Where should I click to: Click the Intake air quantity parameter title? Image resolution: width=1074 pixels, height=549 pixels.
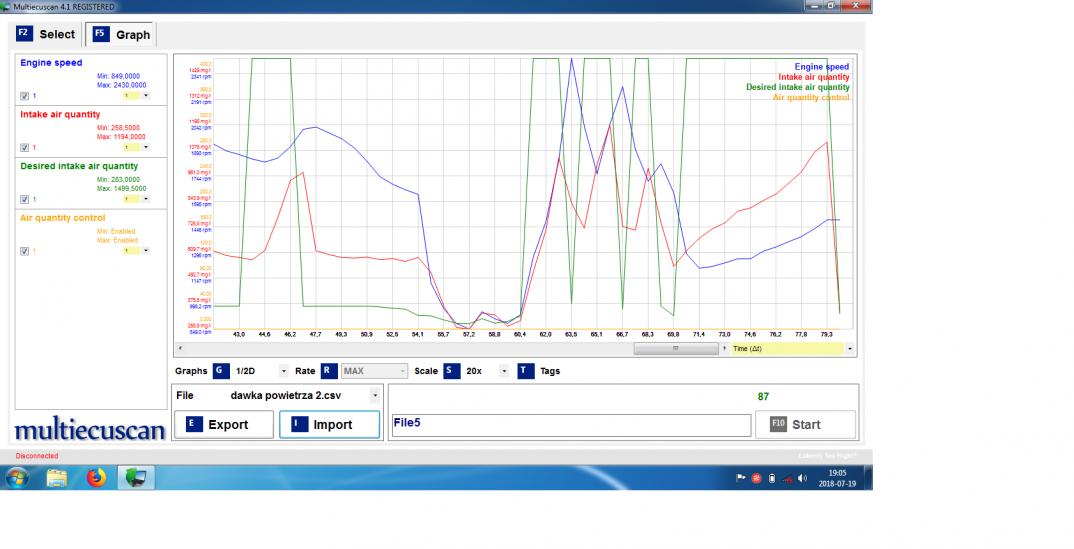[x=60, y=114]
